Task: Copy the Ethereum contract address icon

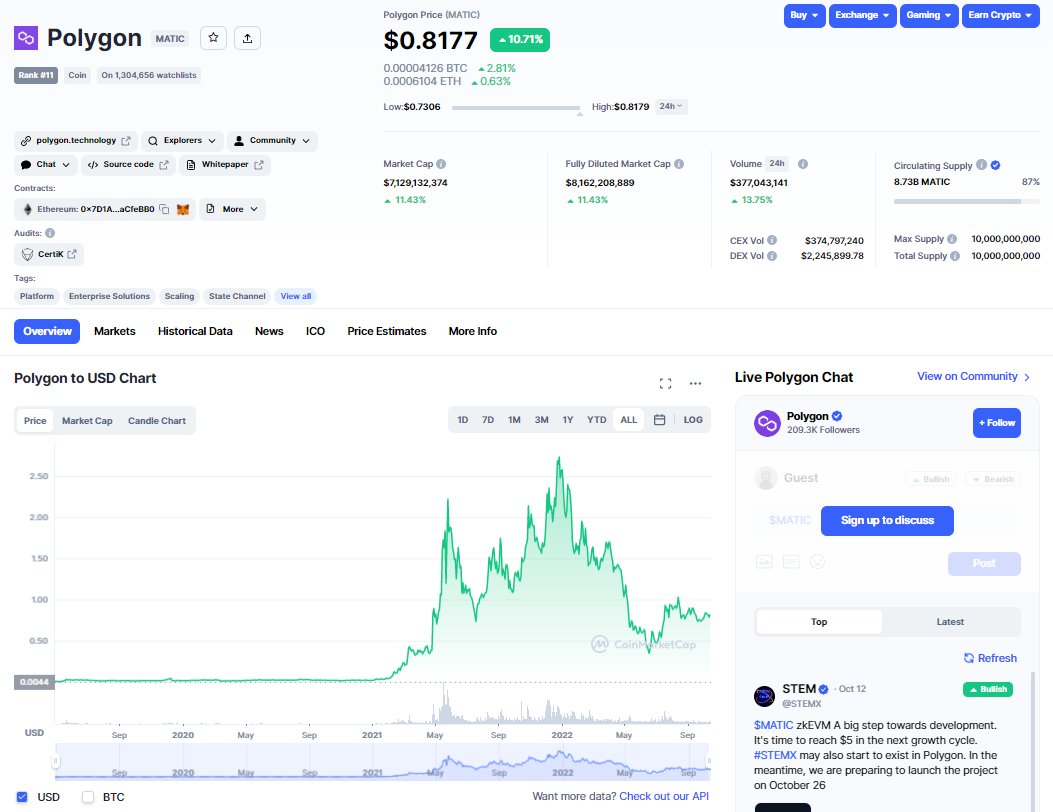Action: tap(165, 210)
